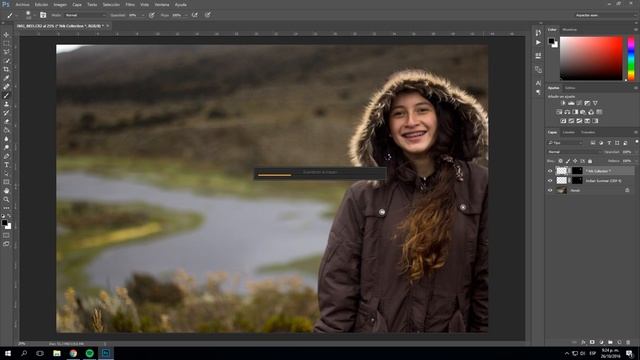This screenshot has height=360, width=640.
Task: Hide the top Nik Collection layer
Action: click(550, 171)
